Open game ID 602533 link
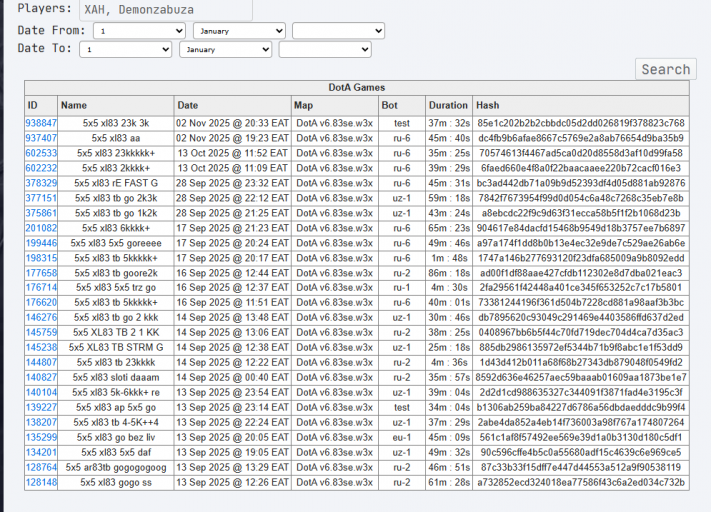 pyautogui.click(x=41, y=153)
